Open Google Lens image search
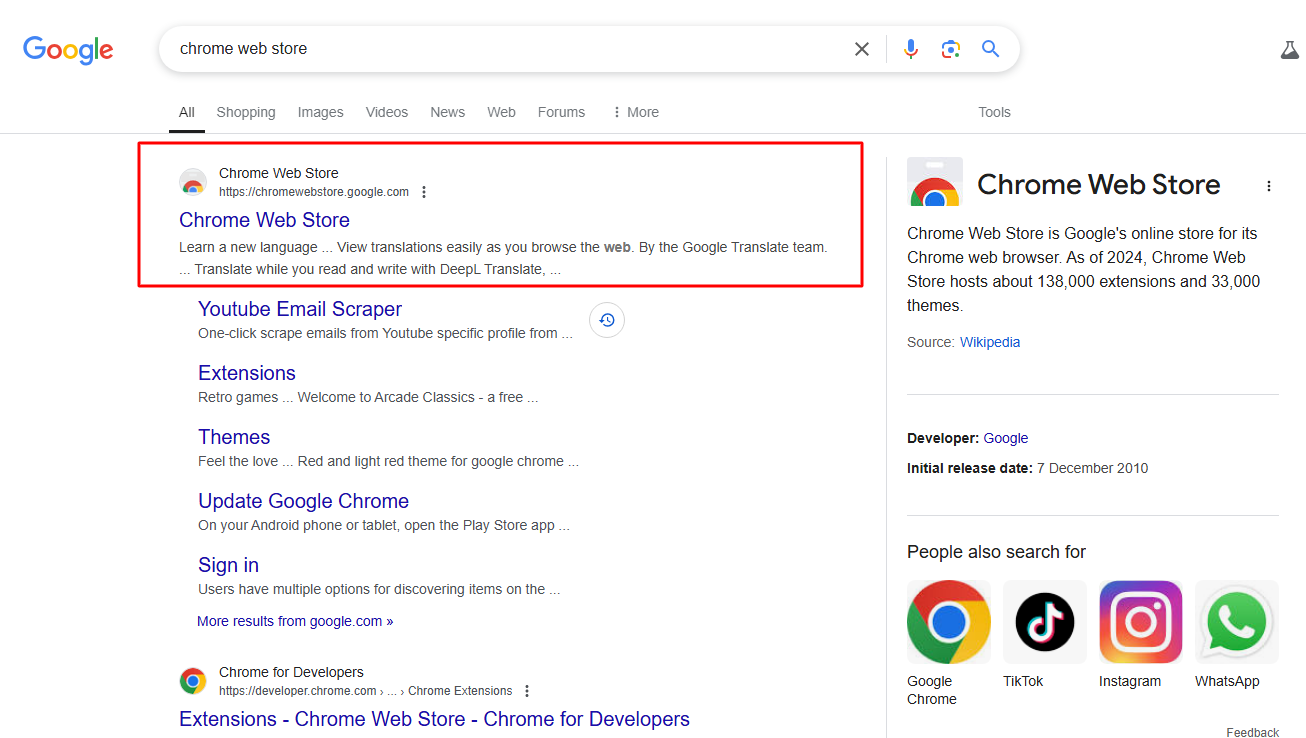Image resolution: width=1306 pixels, height=738 pixels. point(950,48)
